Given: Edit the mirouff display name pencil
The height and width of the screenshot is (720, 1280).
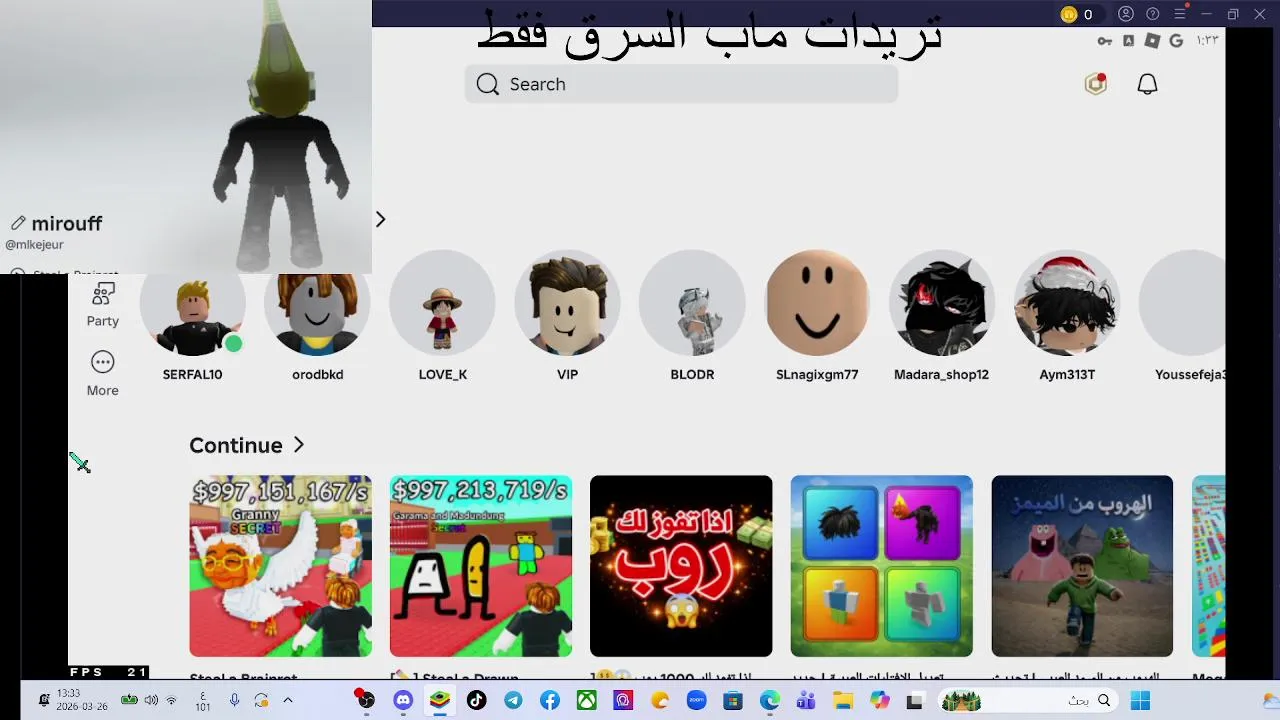Looking at the screenshot, I should click(x=18, y=223).
